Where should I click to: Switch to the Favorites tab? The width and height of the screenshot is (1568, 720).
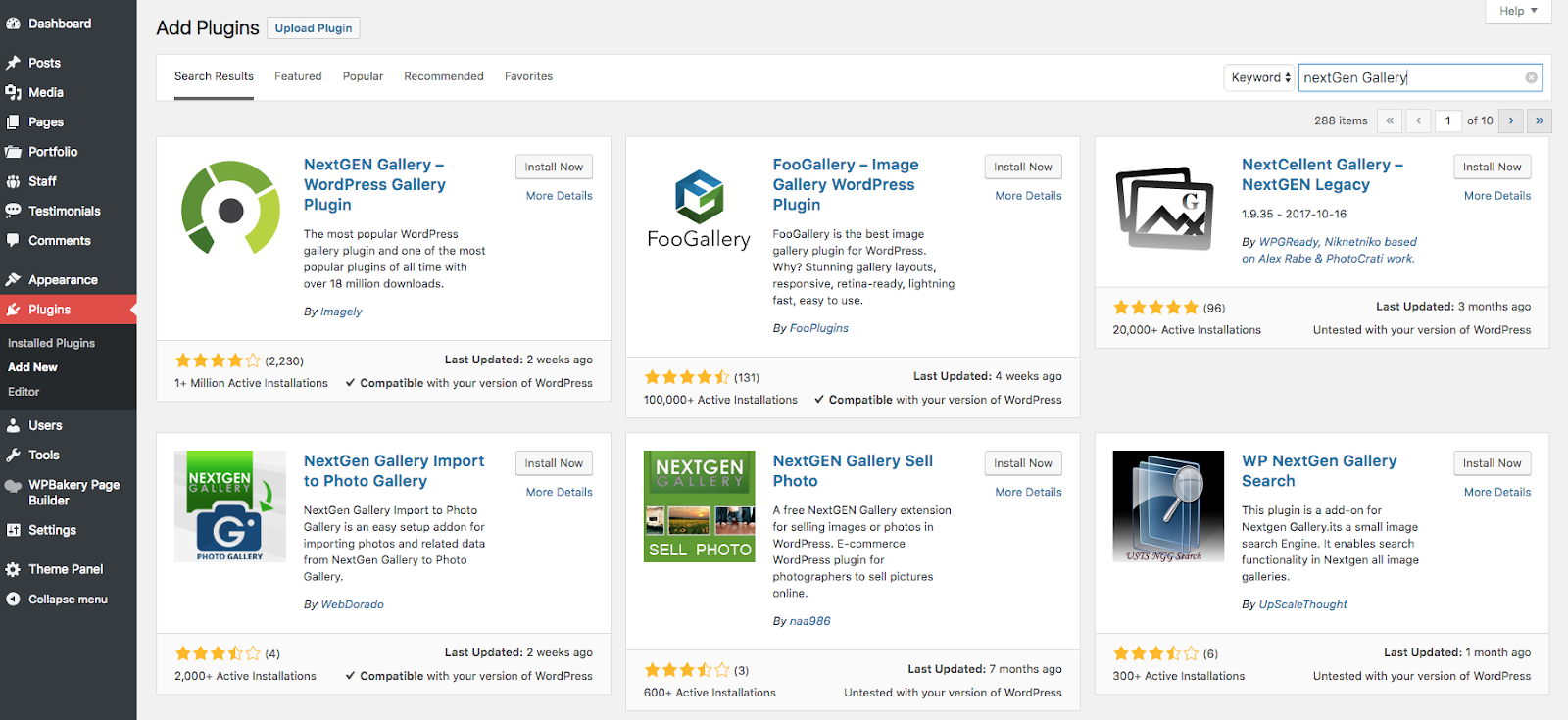pos(528,76)
